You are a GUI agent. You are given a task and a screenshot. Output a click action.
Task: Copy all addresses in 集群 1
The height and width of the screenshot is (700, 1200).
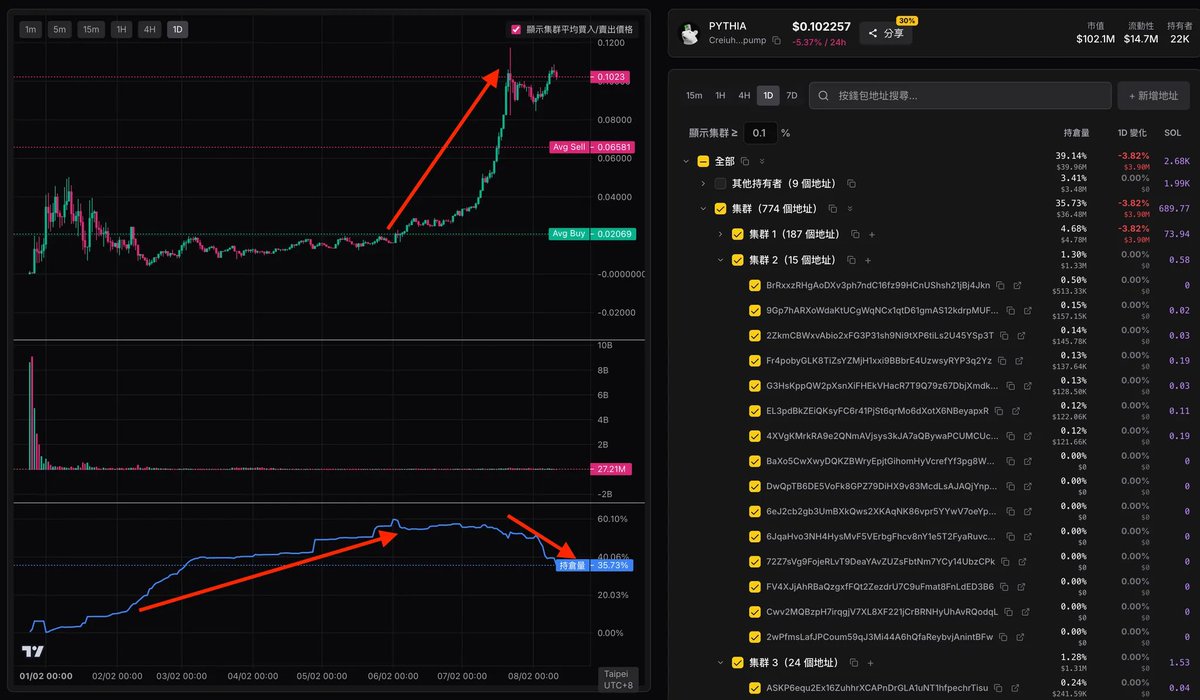point(856,234)
